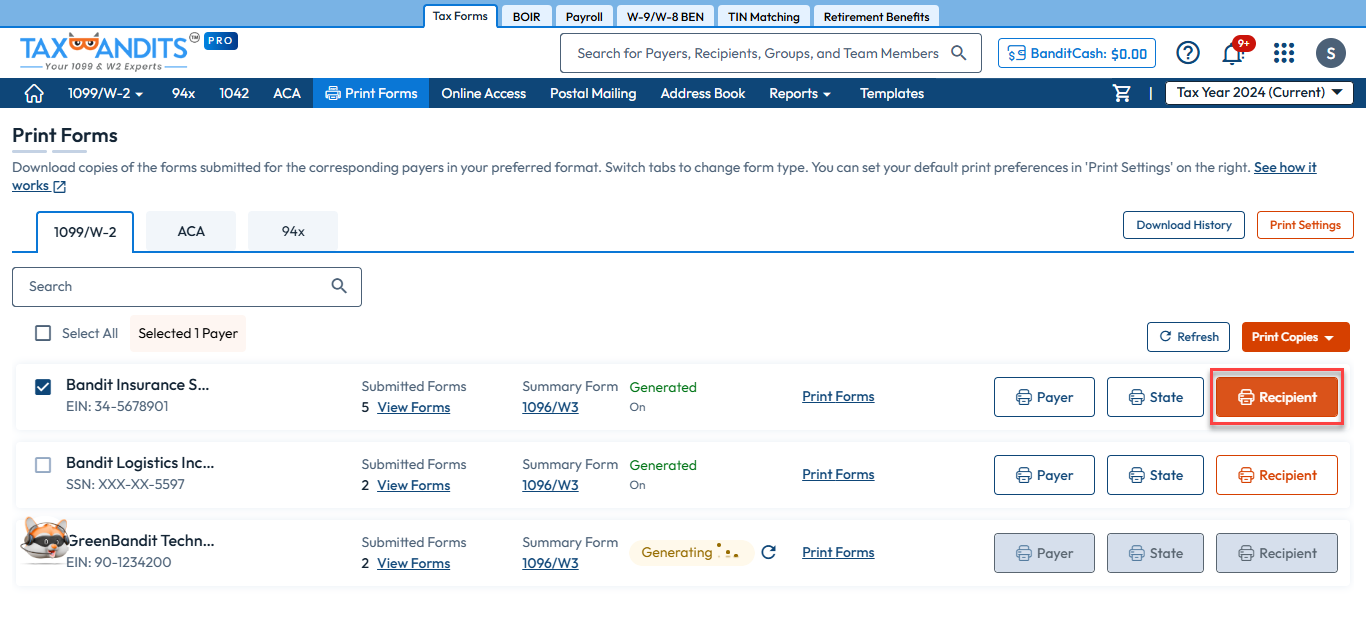Open Print Settings
The height and width of the screenshot is (641, 1366).
pyautogui.click(x=1305, y=225)
